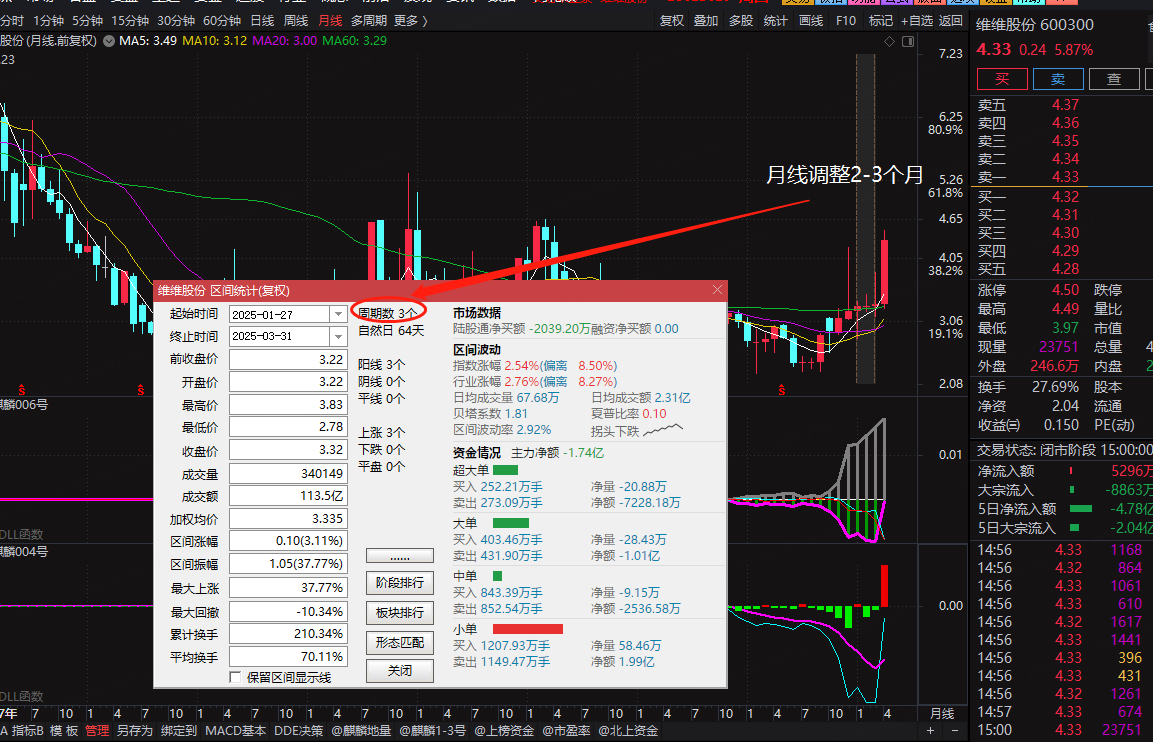Click the red 买 buy button
This screenshot has width=1153, height=742.
coord(1002,79)
